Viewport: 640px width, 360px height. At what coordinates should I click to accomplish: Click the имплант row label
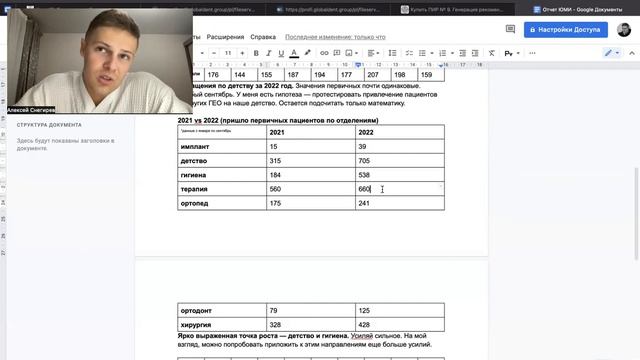(195, 147)
